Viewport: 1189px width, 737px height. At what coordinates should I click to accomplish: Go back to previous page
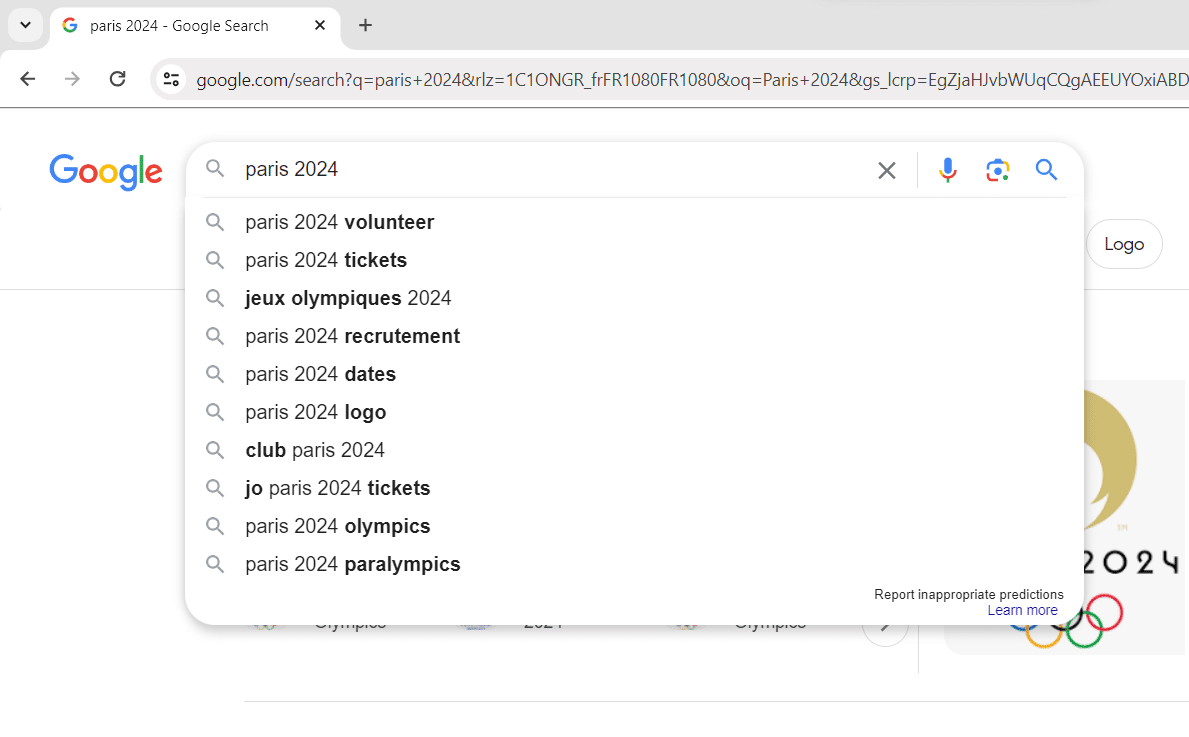[28, 79]
